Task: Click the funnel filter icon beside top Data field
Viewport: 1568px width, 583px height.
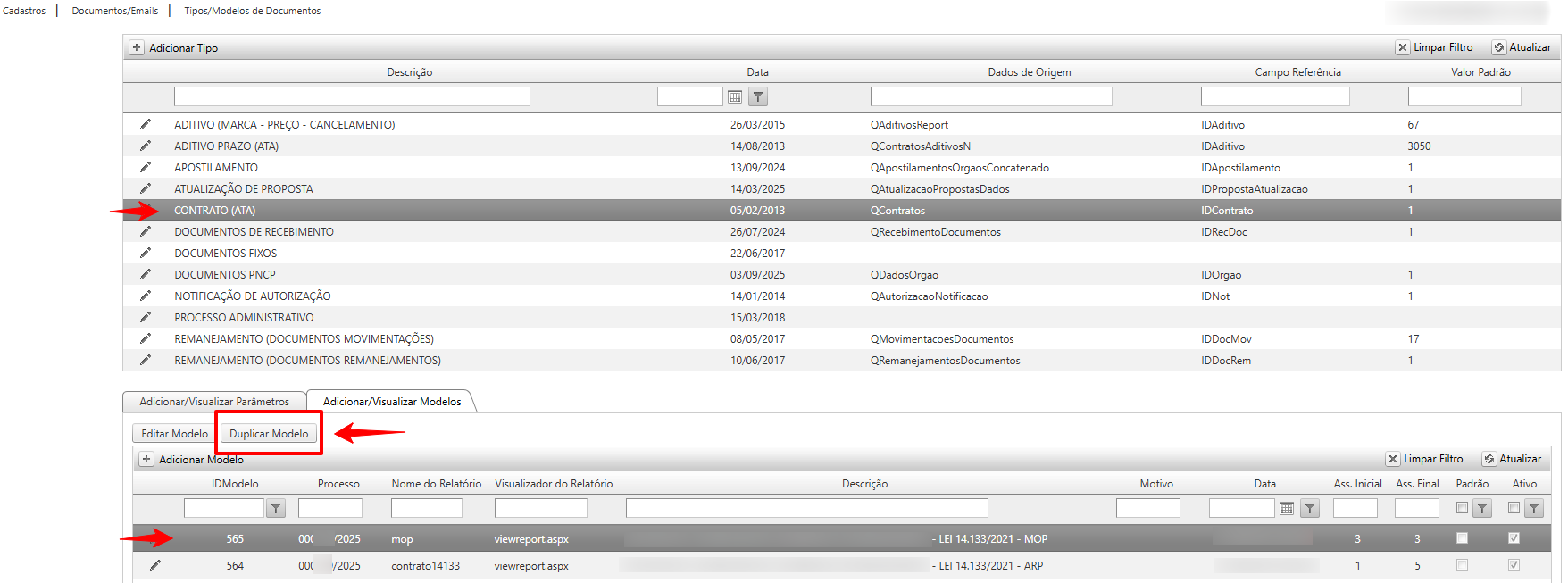Action: (x=757, y=97)
